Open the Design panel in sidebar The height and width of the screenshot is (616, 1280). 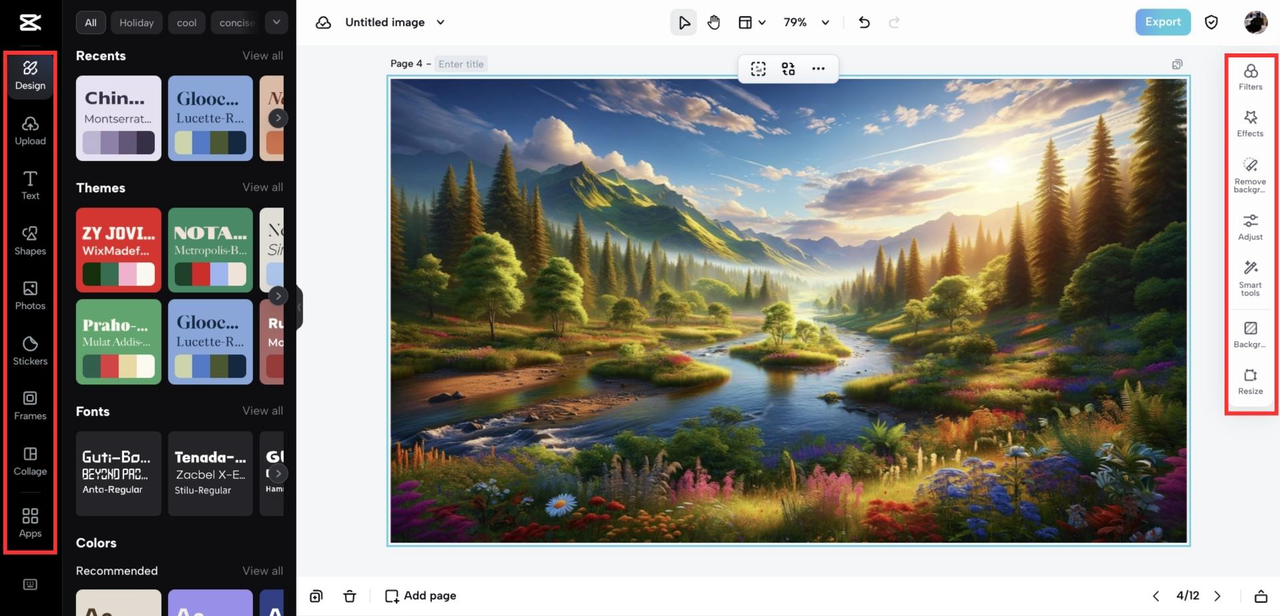(x=30, y=76)
